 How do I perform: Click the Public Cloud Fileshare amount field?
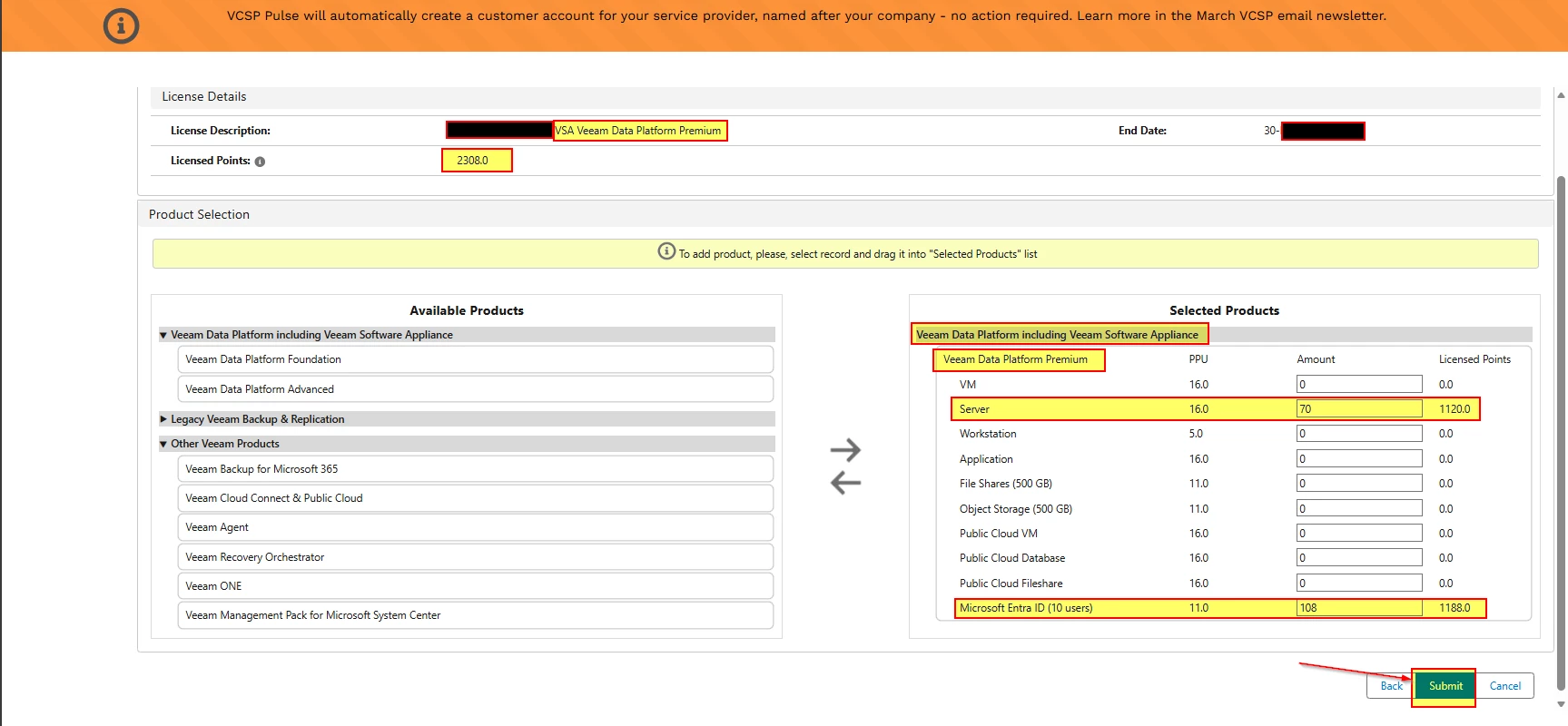click(1359, 584)
